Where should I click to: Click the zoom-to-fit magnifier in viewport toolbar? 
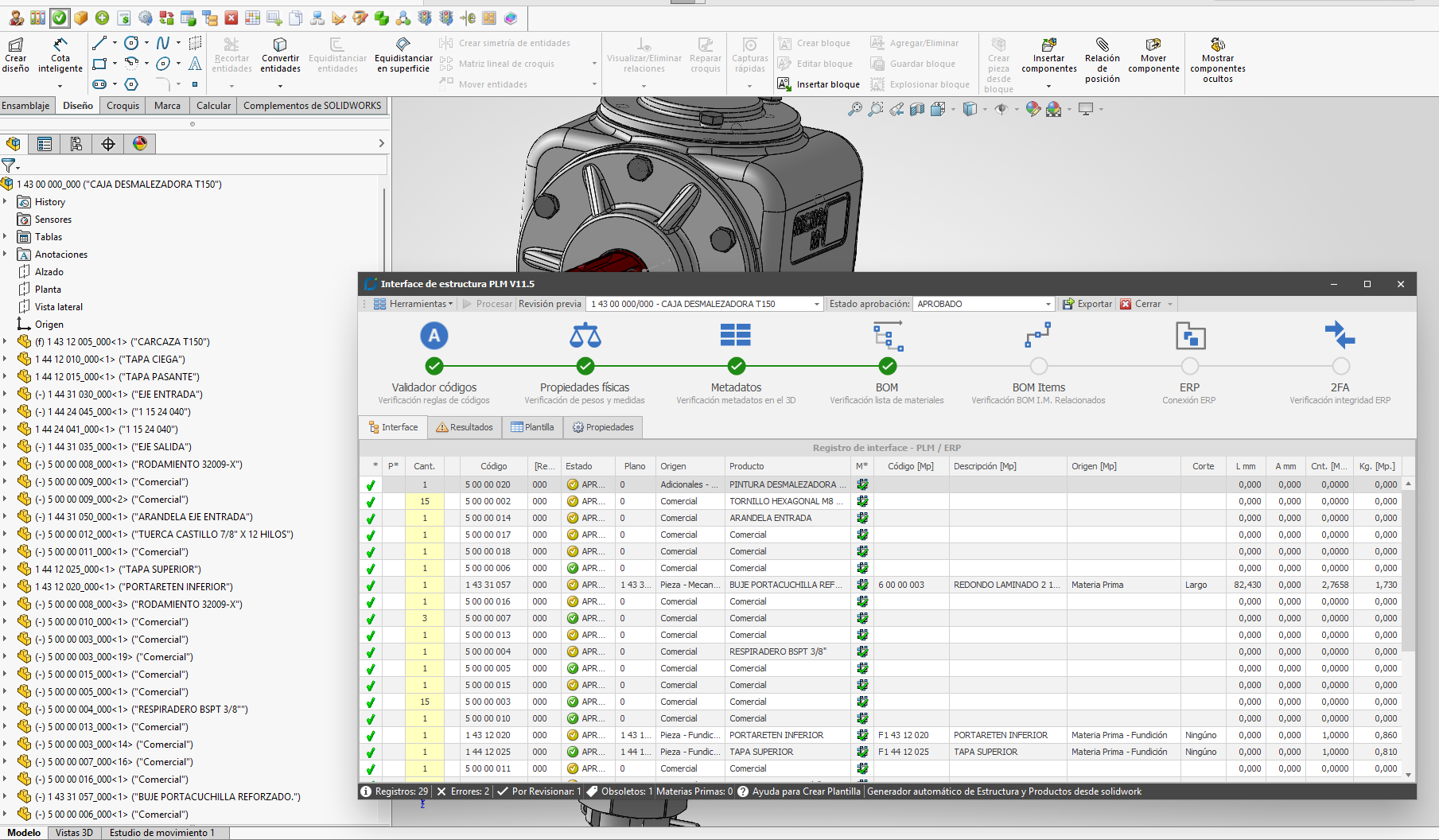point(855,109)
